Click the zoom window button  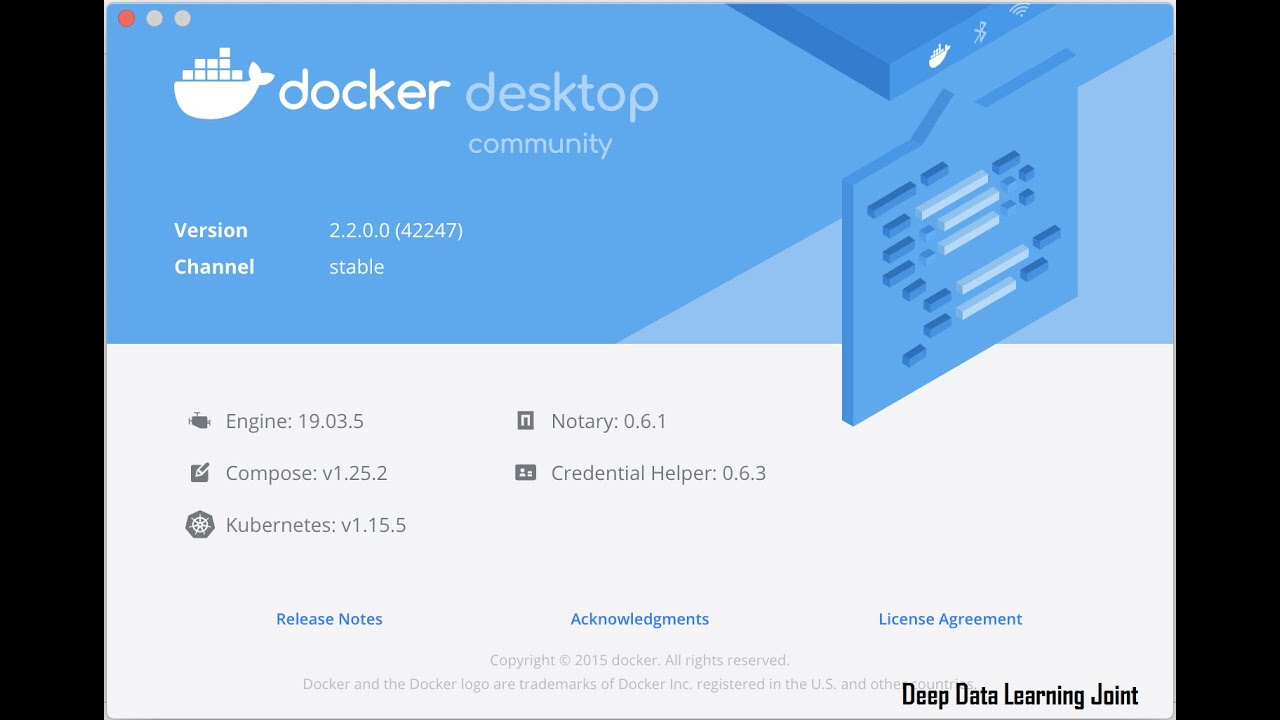tap(182, 18)
